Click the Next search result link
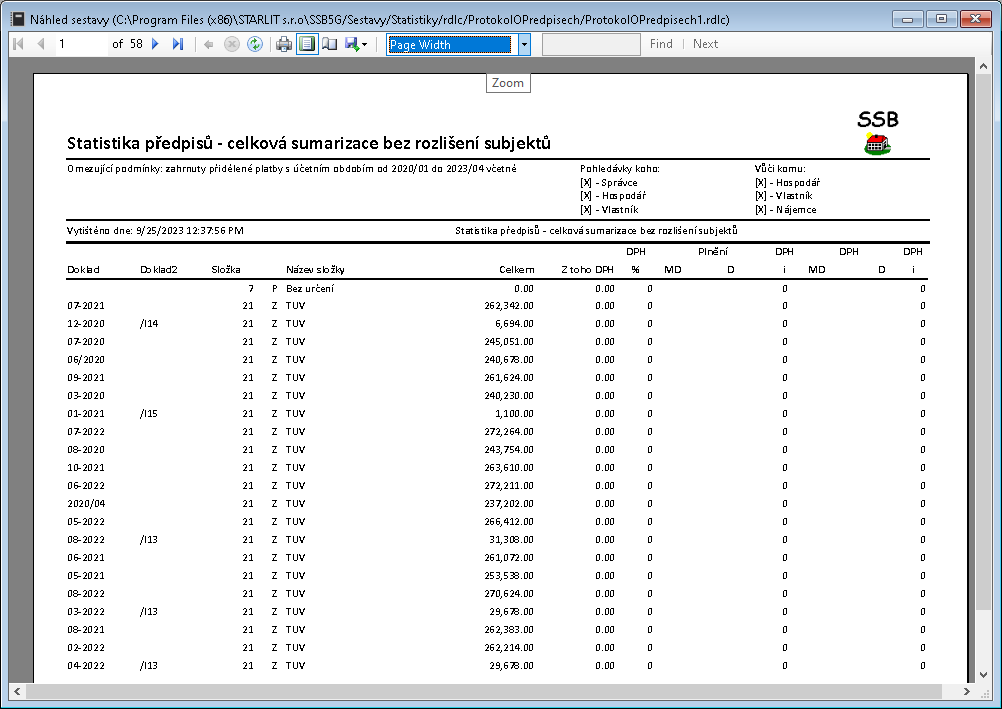 click(705, 44)
